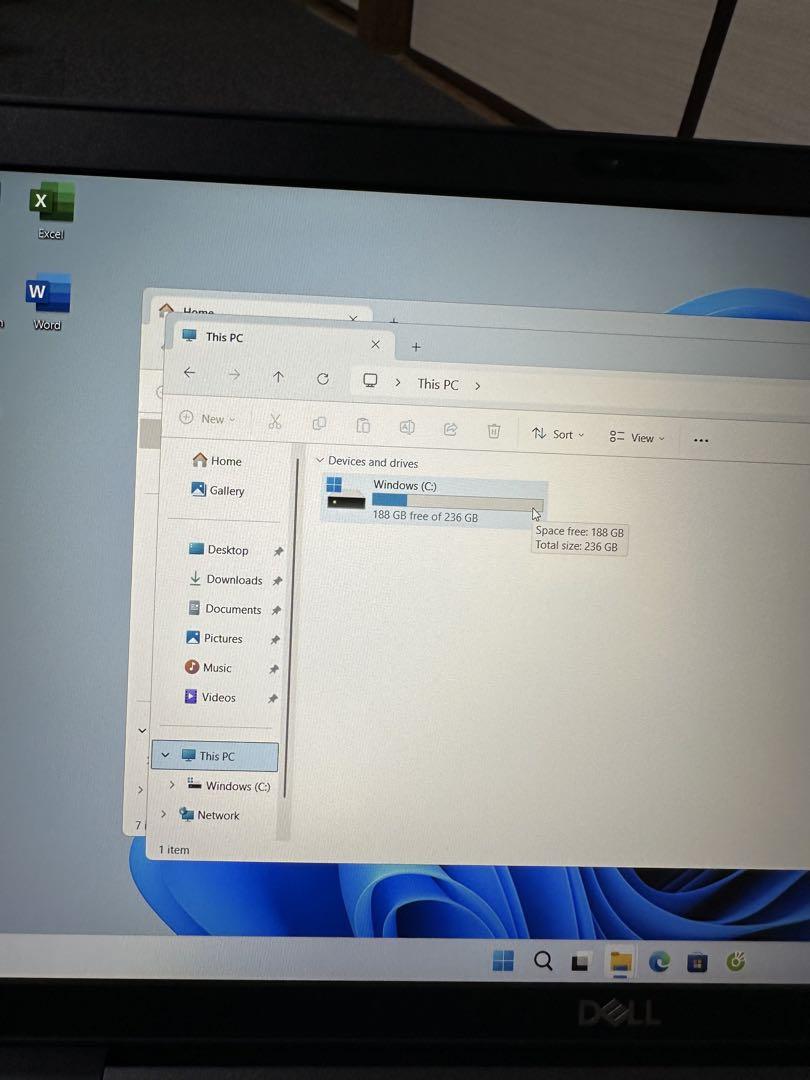
Task: Expand Windows (C:) in navigation pane
Action: click(172, 785)
